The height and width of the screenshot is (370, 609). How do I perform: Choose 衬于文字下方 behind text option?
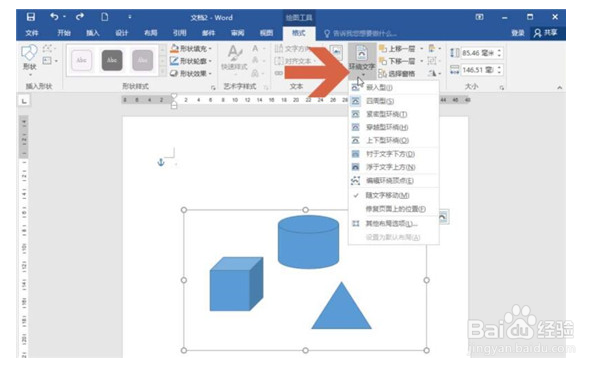(394, 154)
